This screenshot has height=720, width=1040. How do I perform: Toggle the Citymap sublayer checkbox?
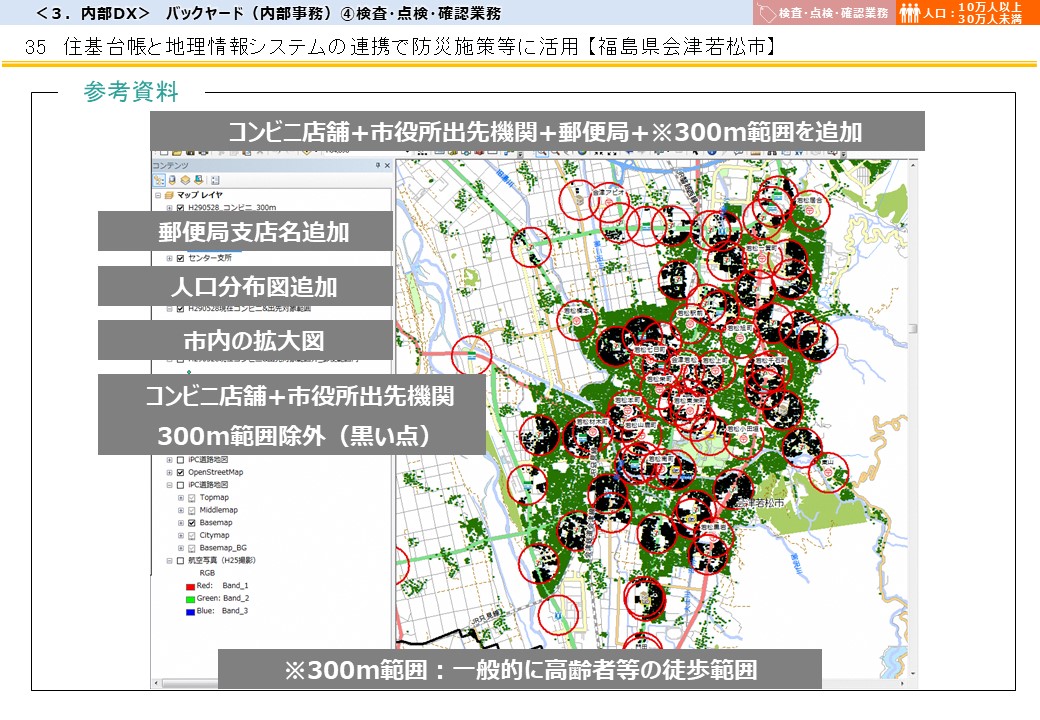click(x=192, y=535)
